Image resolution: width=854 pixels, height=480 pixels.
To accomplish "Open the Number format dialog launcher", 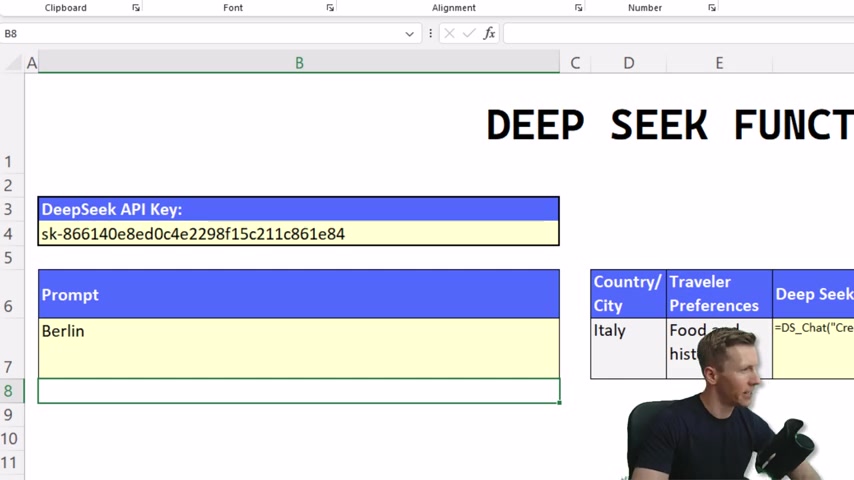I will click(x=712, y=8).
